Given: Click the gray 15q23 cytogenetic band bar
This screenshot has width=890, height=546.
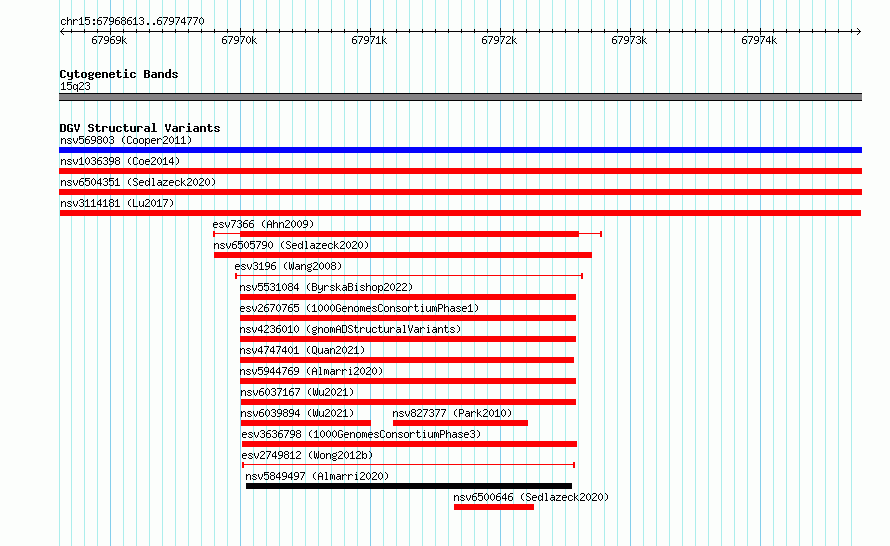Looking at the screenshot, I should click(x=460, y=97).
